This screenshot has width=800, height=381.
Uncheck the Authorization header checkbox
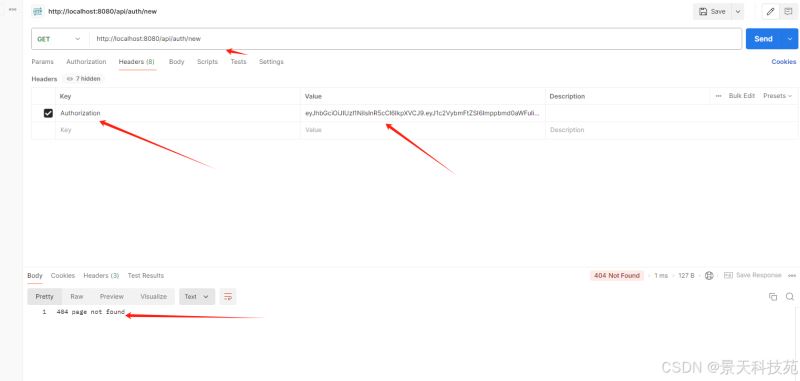[48, 113]
